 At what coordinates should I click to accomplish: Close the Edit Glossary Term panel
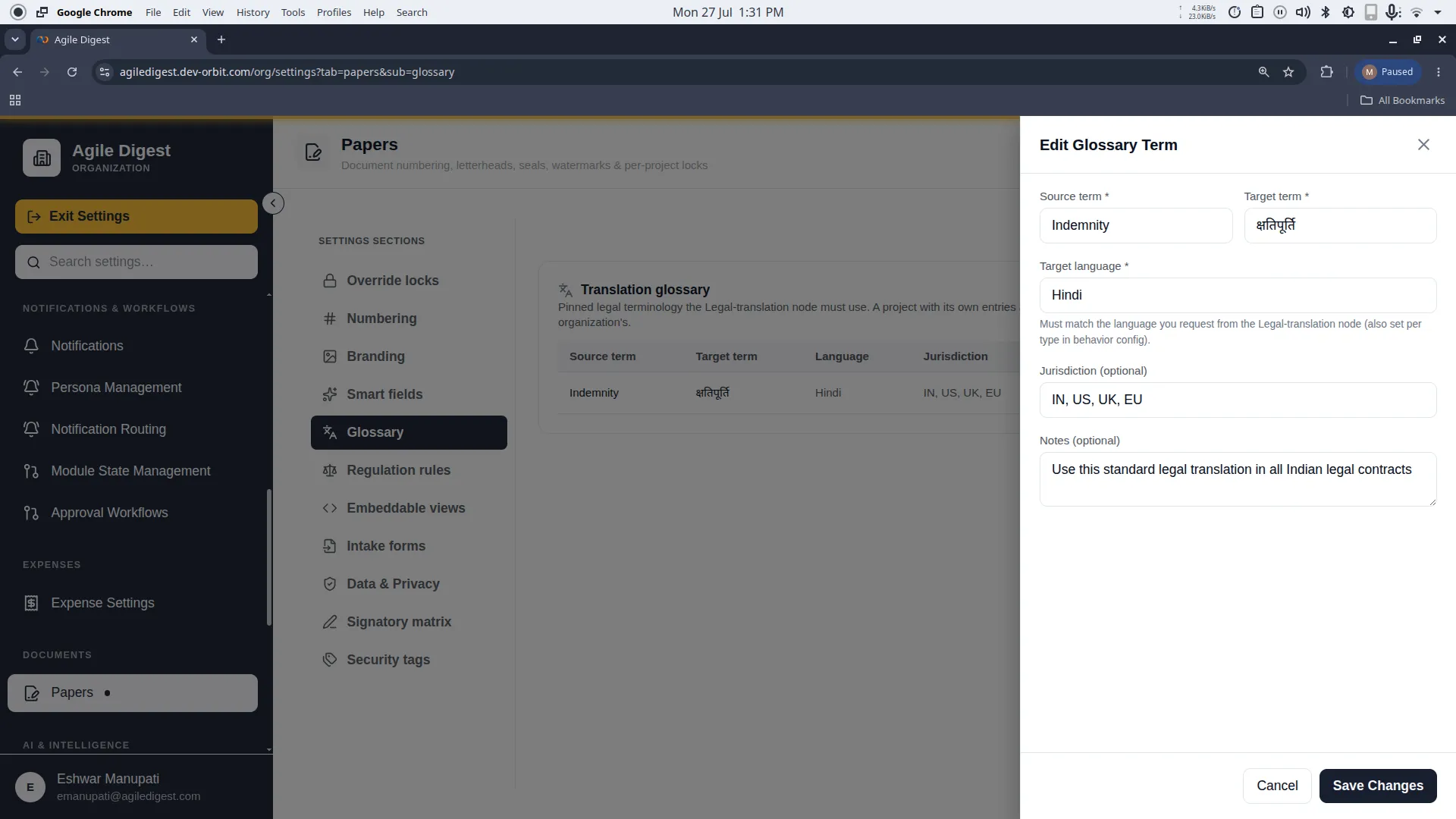[1423, 145]
